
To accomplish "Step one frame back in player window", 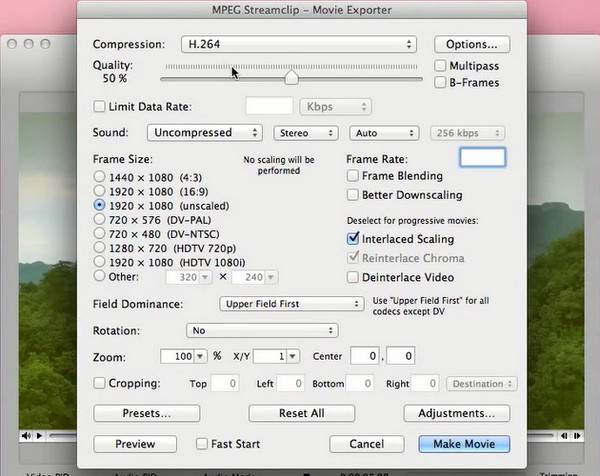I will 564,435.
